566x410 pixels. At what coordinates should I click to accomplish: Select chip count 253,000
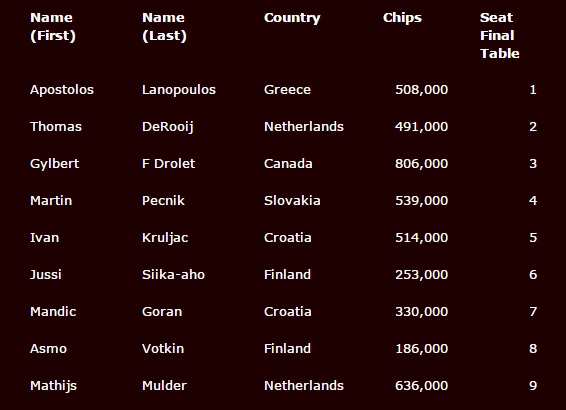[x=421, y=275]
